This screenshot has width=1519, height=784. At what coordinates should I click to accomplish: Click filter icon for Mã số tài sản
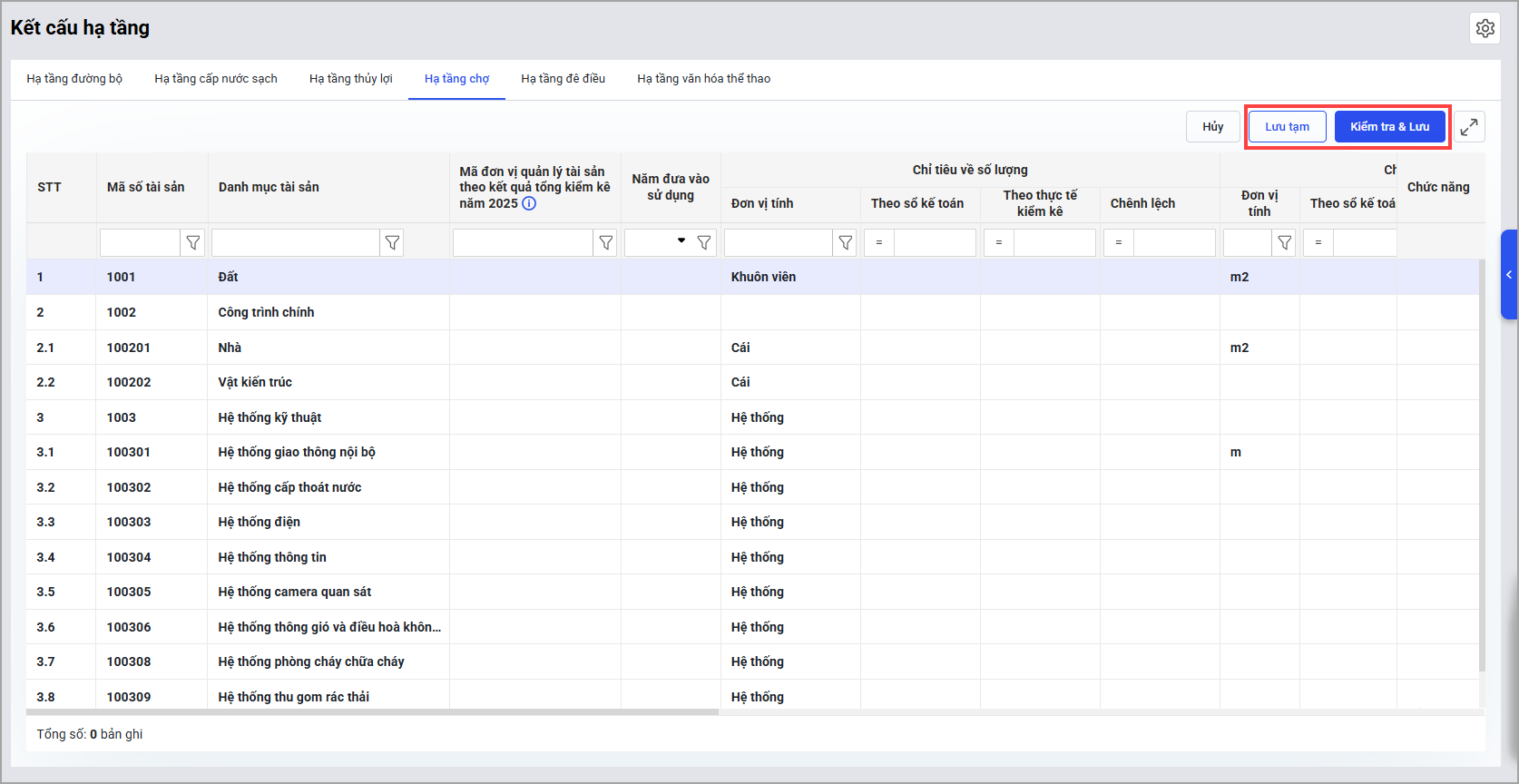(x=192, y=243)
